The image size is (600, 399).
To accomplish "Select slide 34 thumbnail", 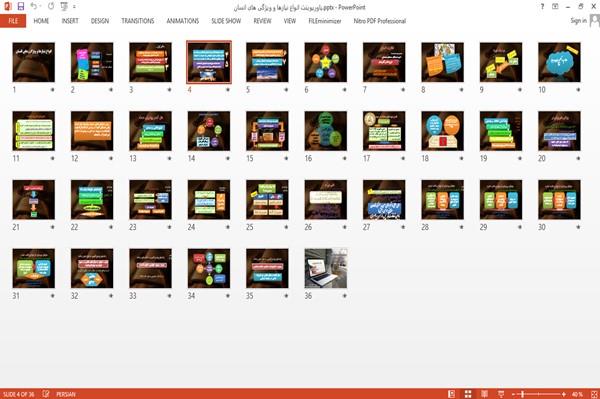I will (x=209, y=268).
